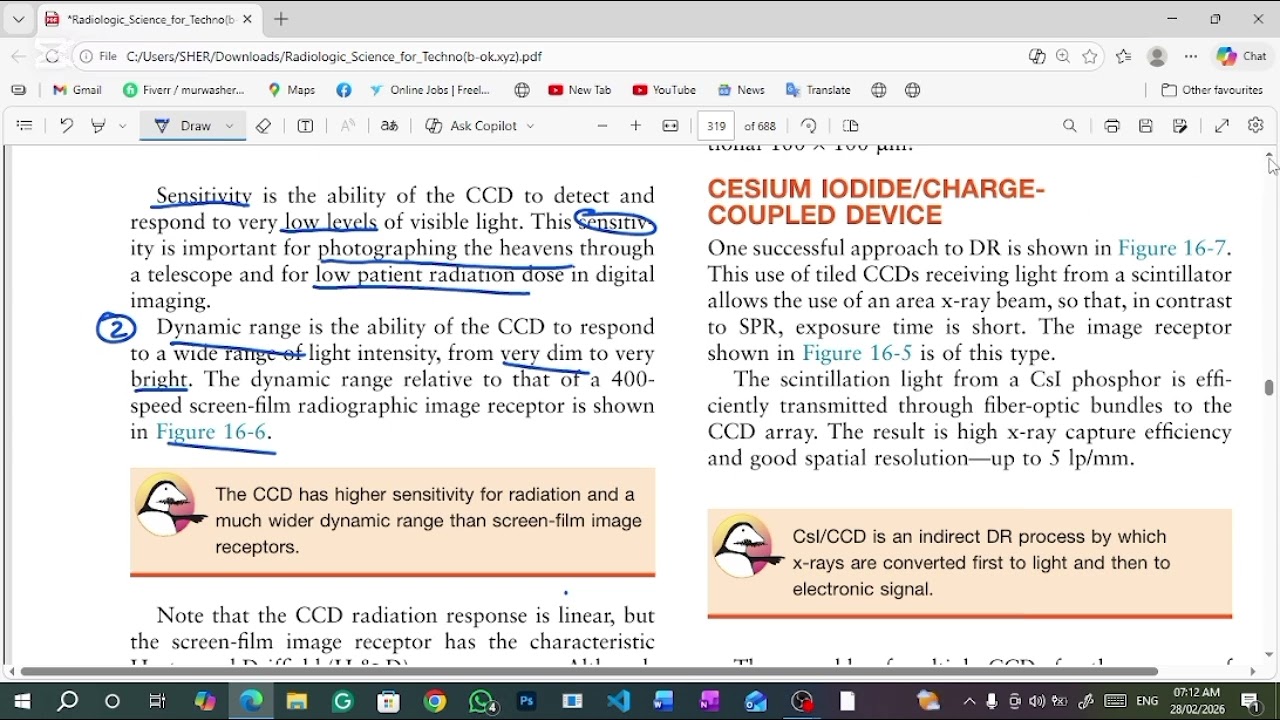Open Settings and more menu

tap(1191, 57)
